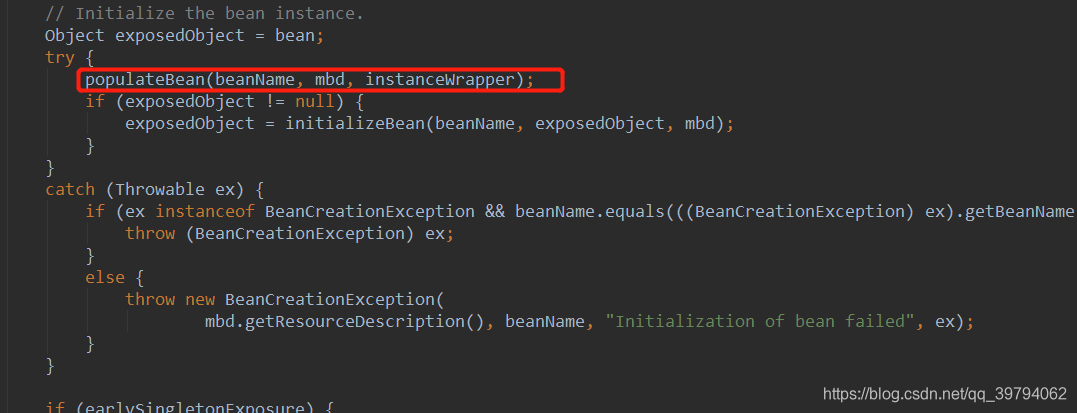Click the "instanceof" keyword

point(205,211)
